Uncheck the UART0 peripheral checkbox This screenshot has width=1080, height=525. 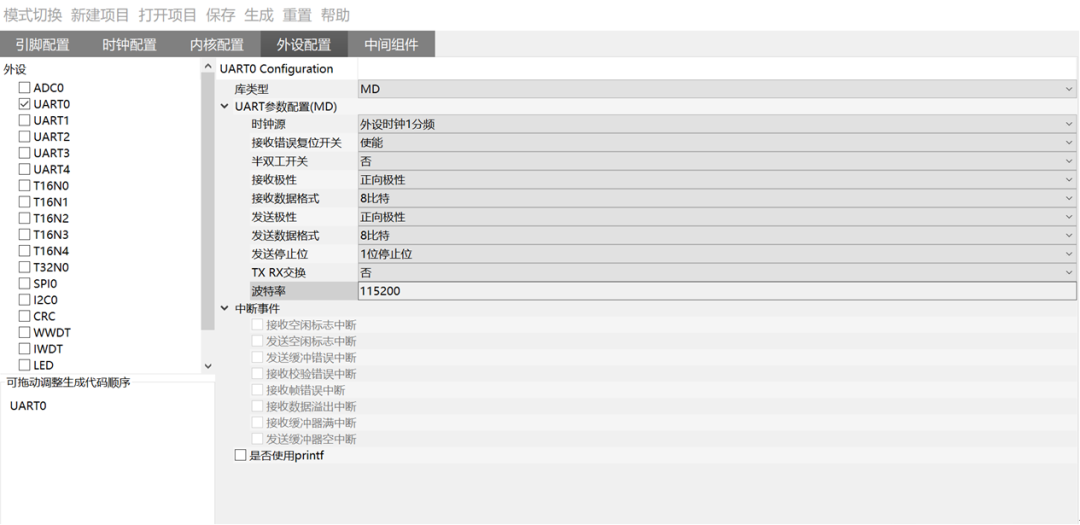pyautogui.click(x=24, y=104)
